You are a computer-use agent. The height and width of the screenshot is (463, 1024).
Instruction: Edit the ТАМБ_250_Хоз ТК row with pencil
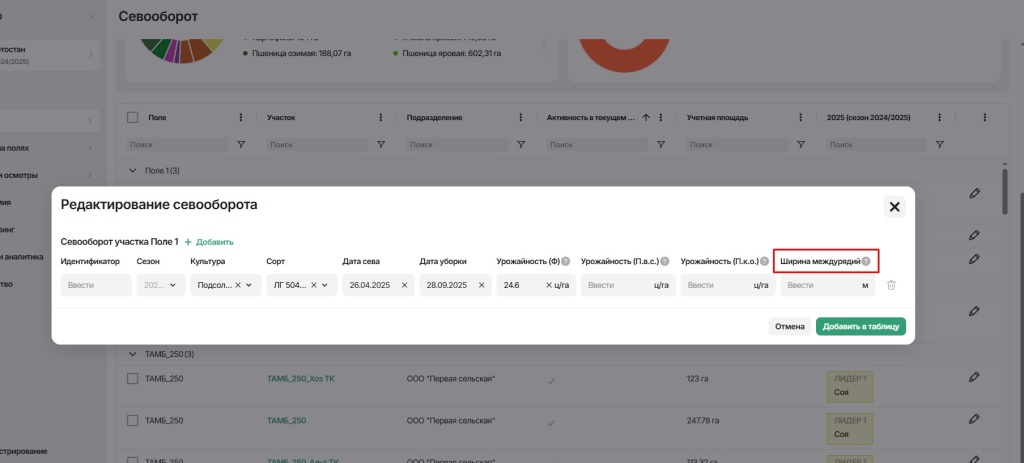pyautogui.click(x=974, y=377)
